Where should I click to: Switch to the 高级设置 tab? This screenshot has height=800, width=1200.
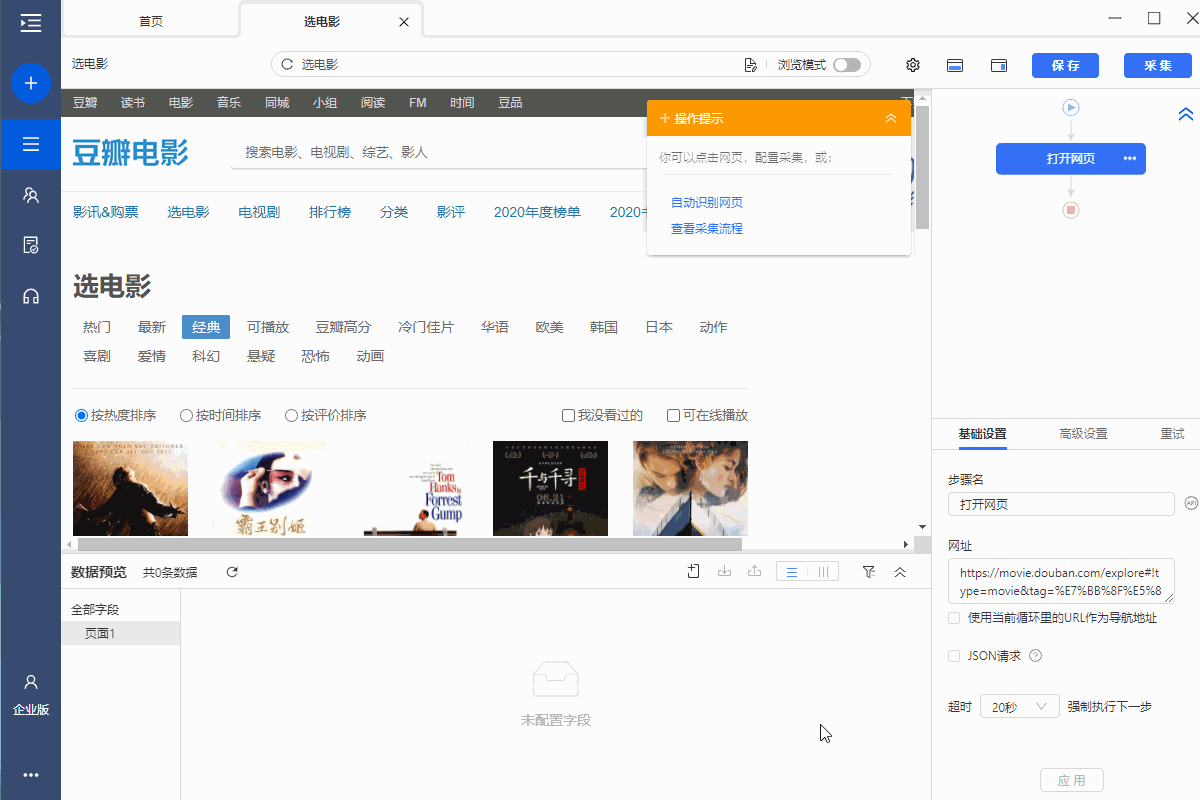pyautogui.click(x=1083, y=434)
